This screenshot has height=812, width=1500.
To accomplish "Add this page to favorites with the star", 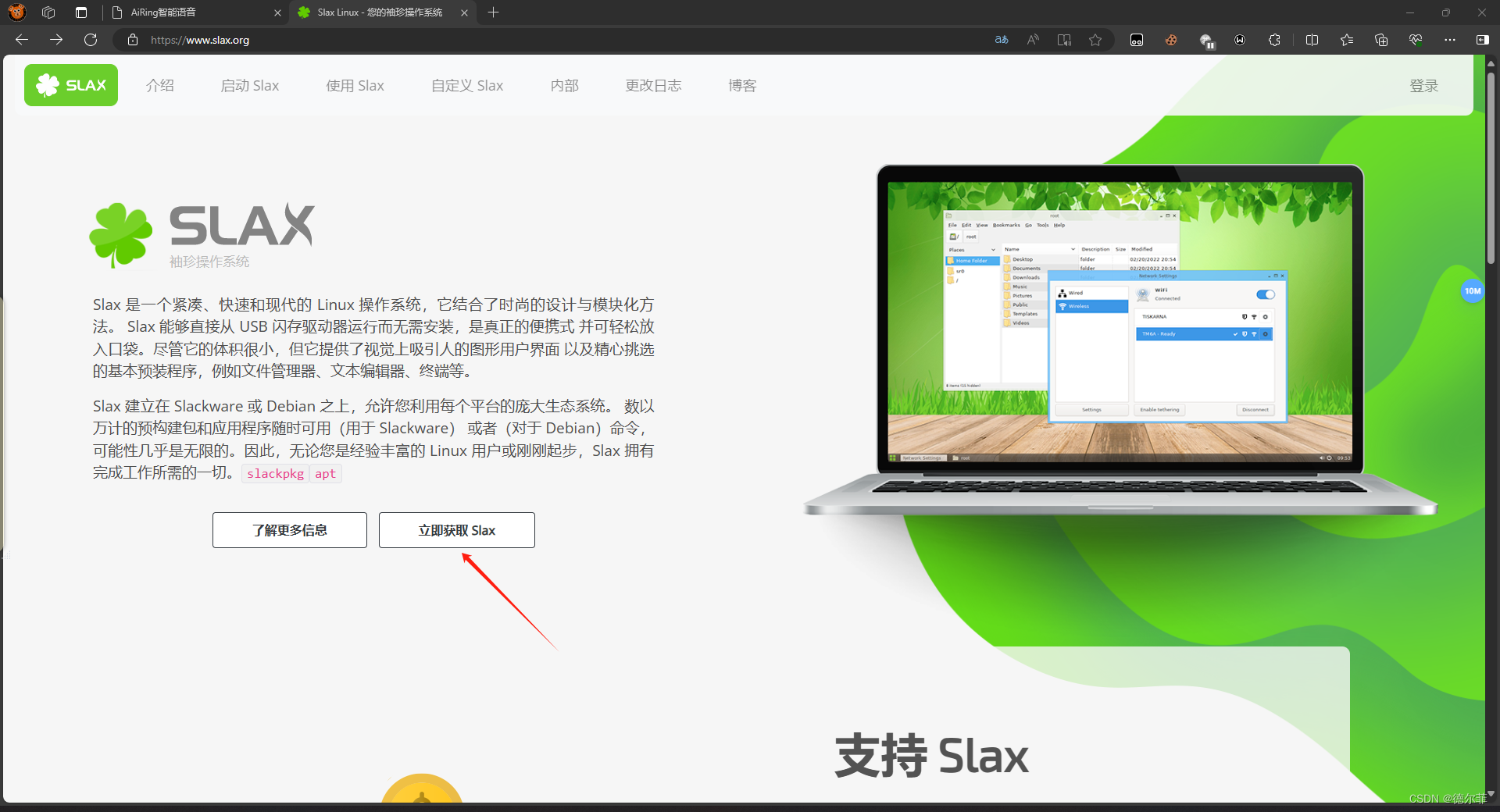I will [x=1095, y=40].
